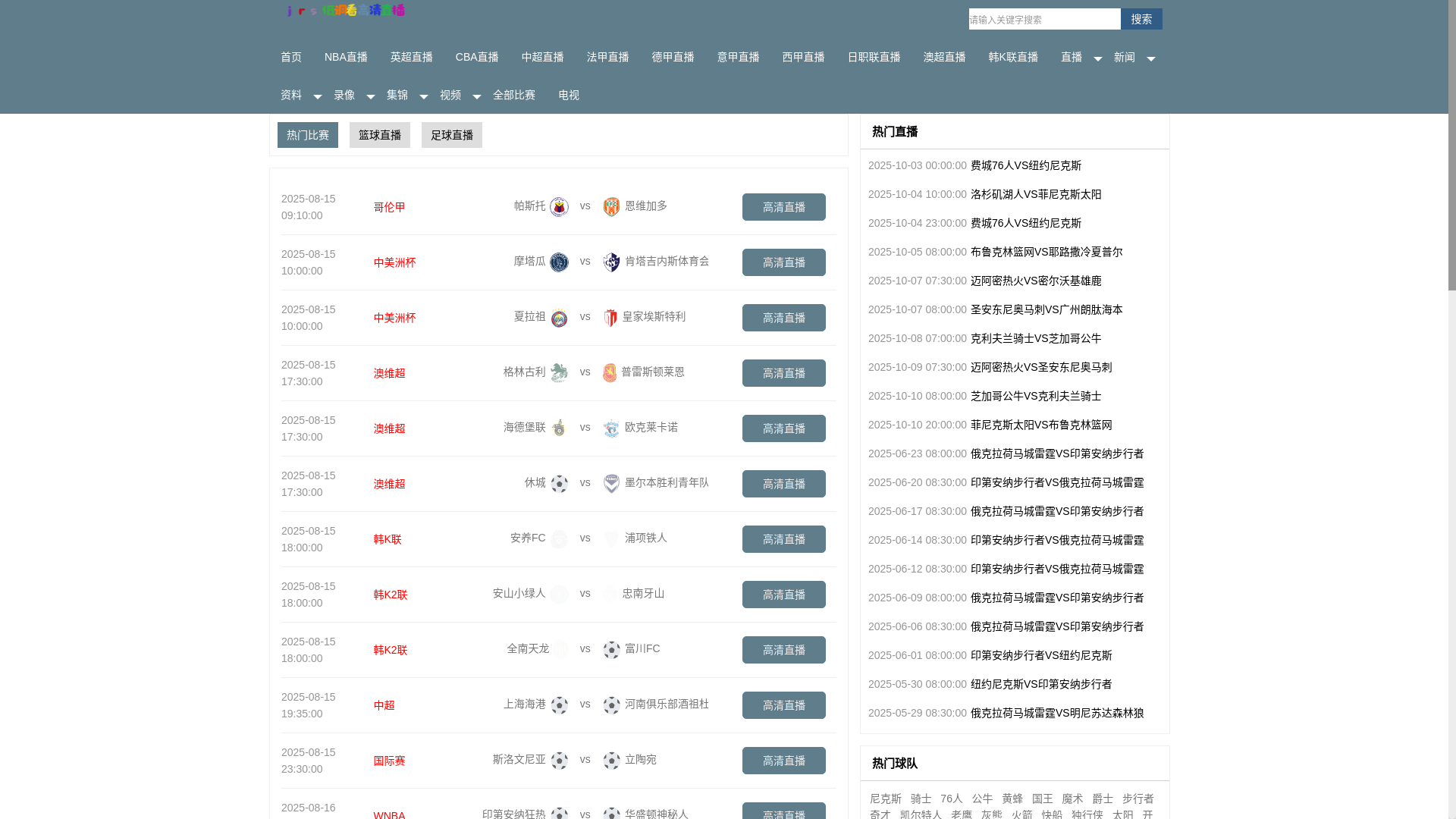
Task: Expand the 资料 dropdown arrow
Action: 317,96
